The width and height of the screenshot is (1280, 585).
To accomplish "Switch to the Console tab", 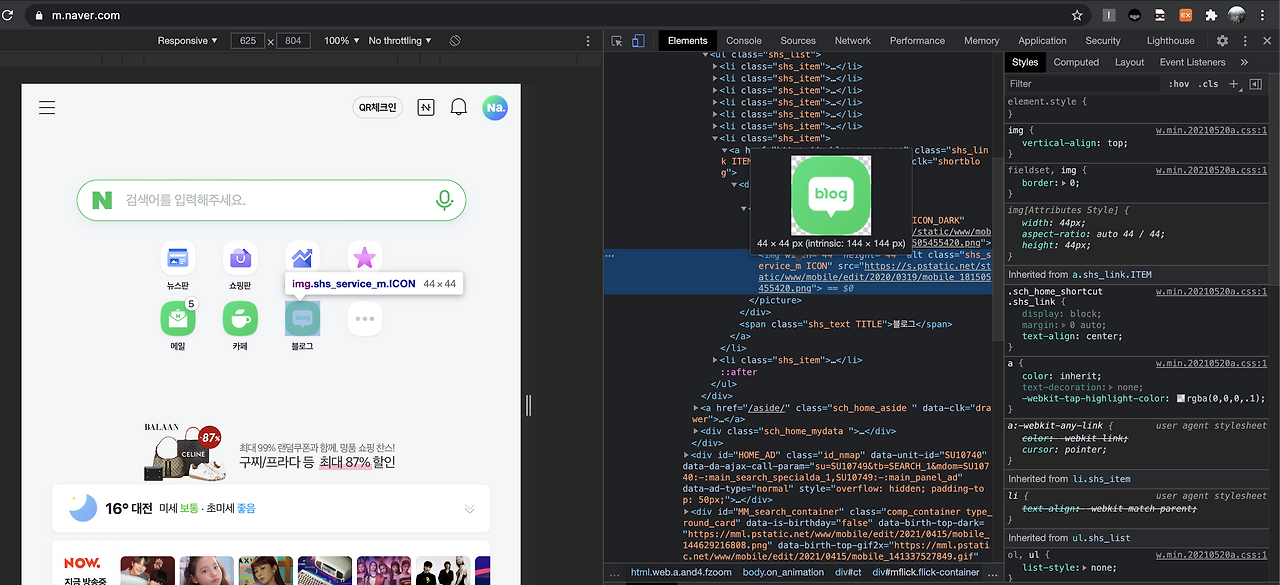I will click(x=743, y=41).
